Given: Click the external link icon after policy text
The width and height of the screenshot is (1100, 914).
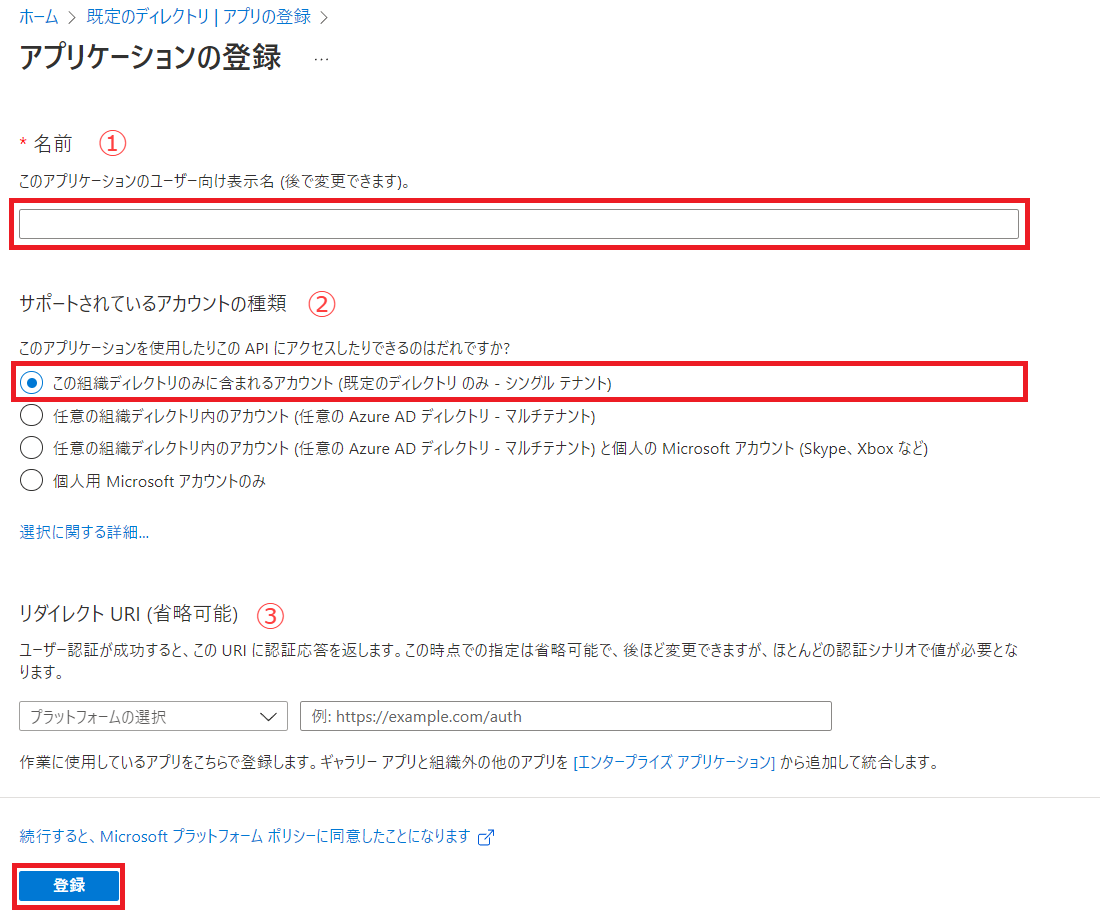Looking at the screenshot, I should (x=486, y=837).
